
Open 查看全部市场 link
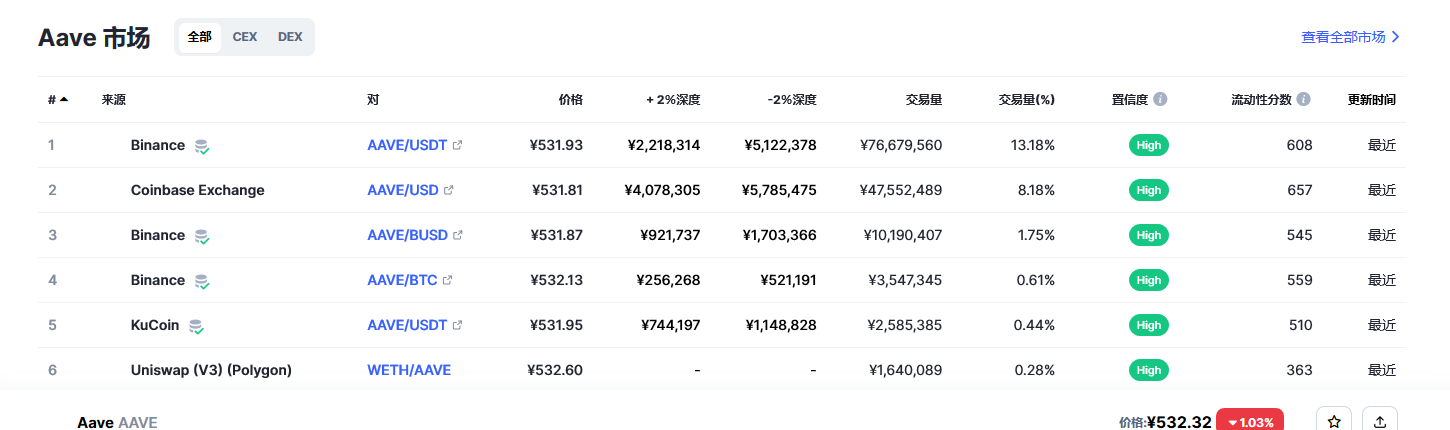click(1350, 37)
